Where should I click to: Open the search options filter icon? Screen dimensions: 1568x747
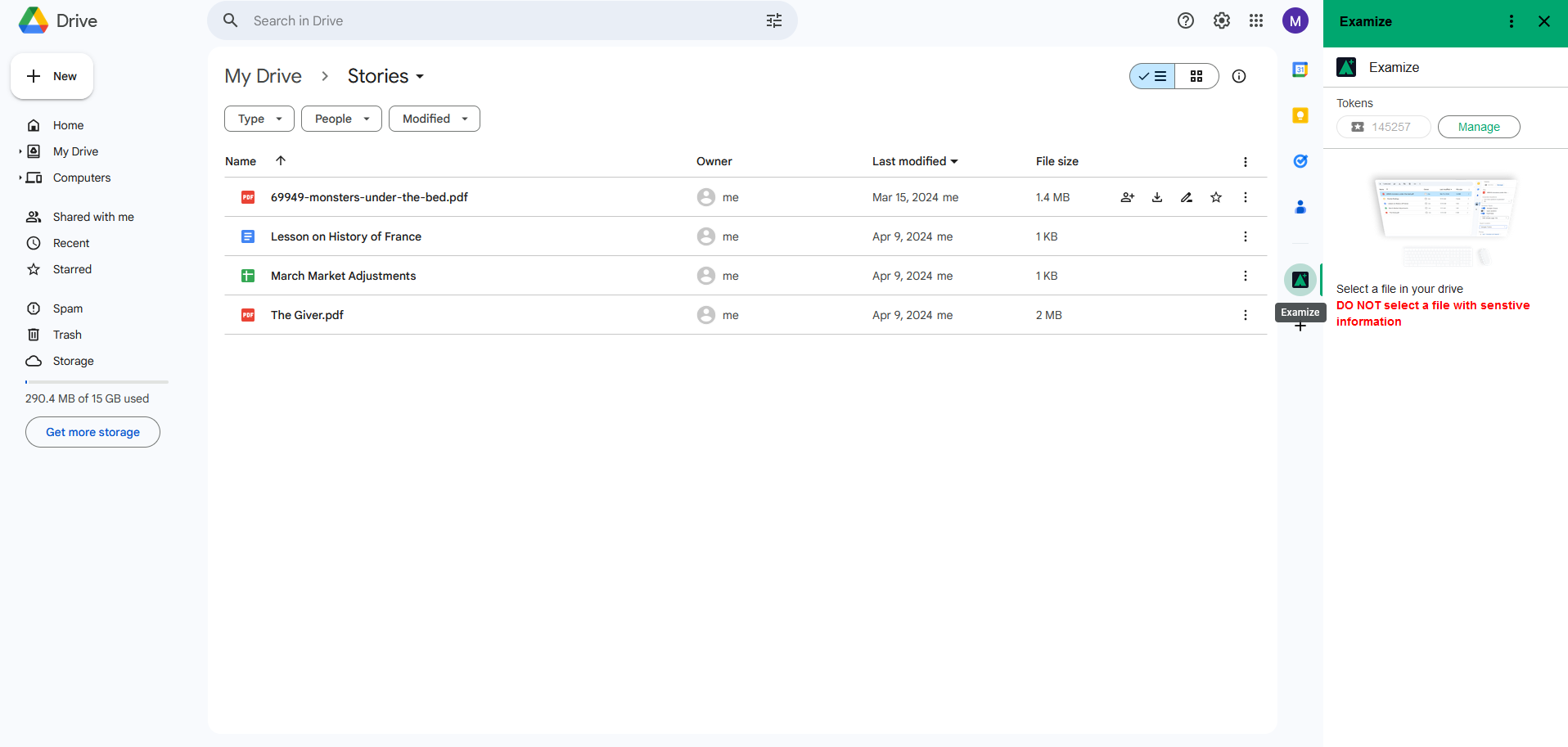(x=774, y=20)
